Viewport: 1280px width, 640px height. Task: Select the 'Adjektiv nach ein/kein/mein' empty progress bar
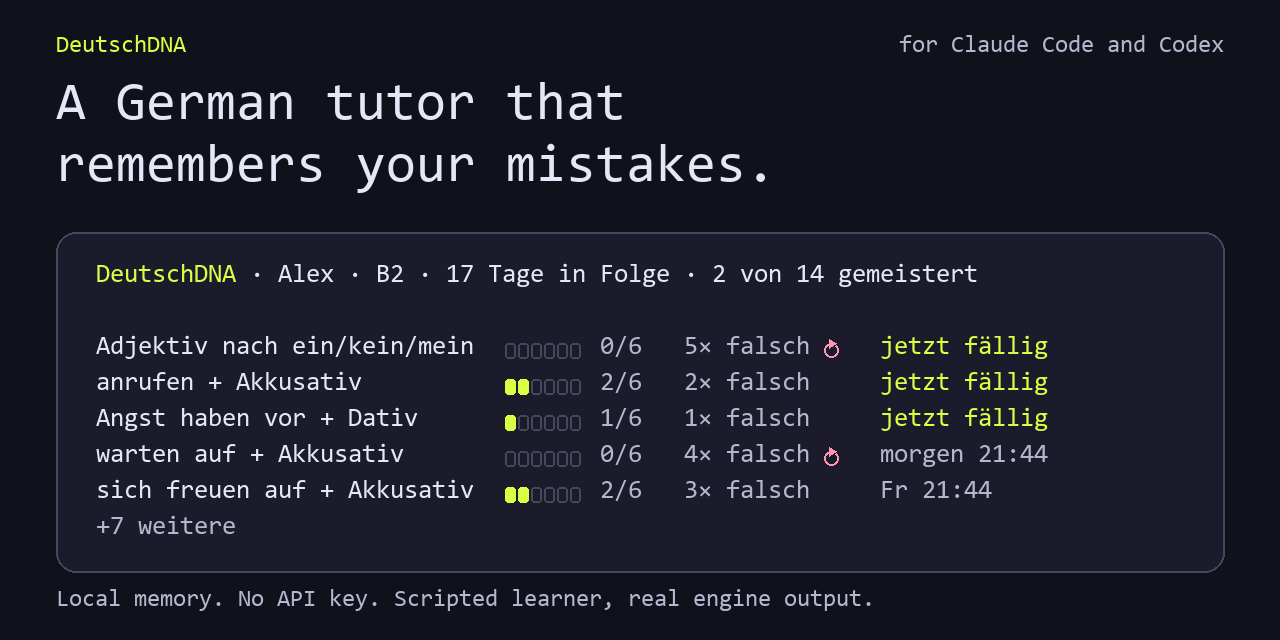[543, 351]
